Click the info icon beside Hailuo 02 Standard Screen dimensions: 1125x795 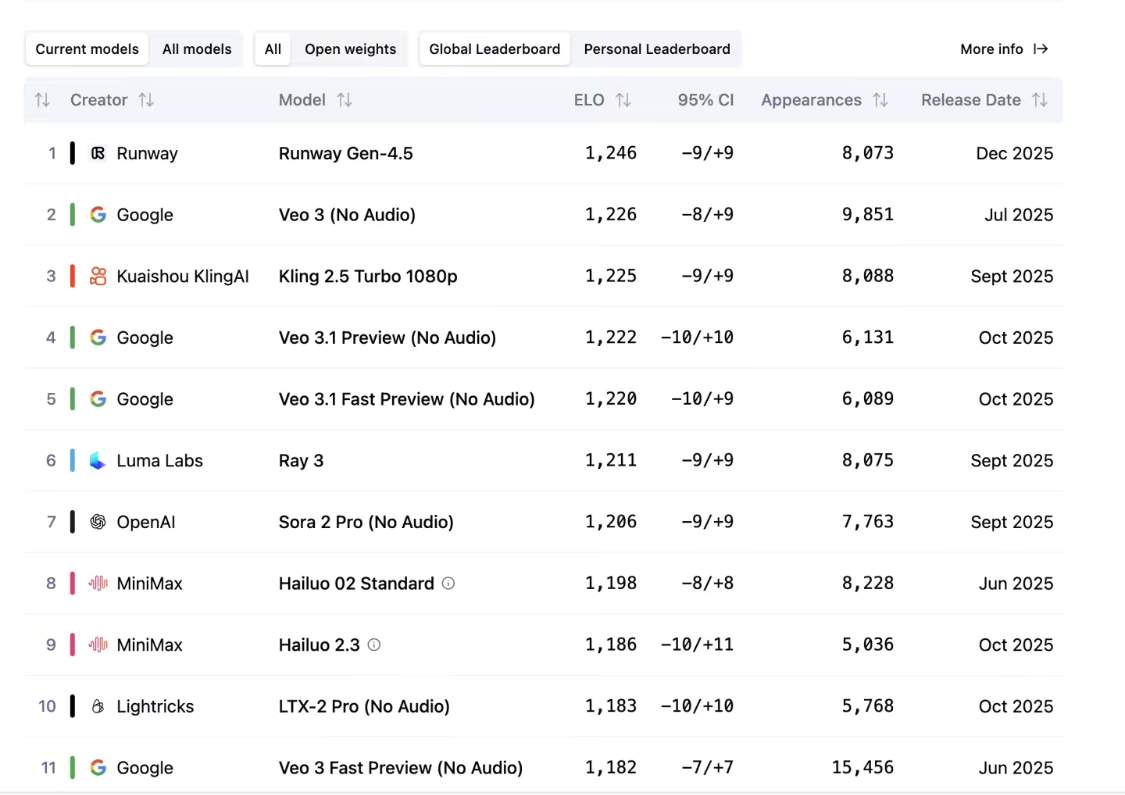448,583
